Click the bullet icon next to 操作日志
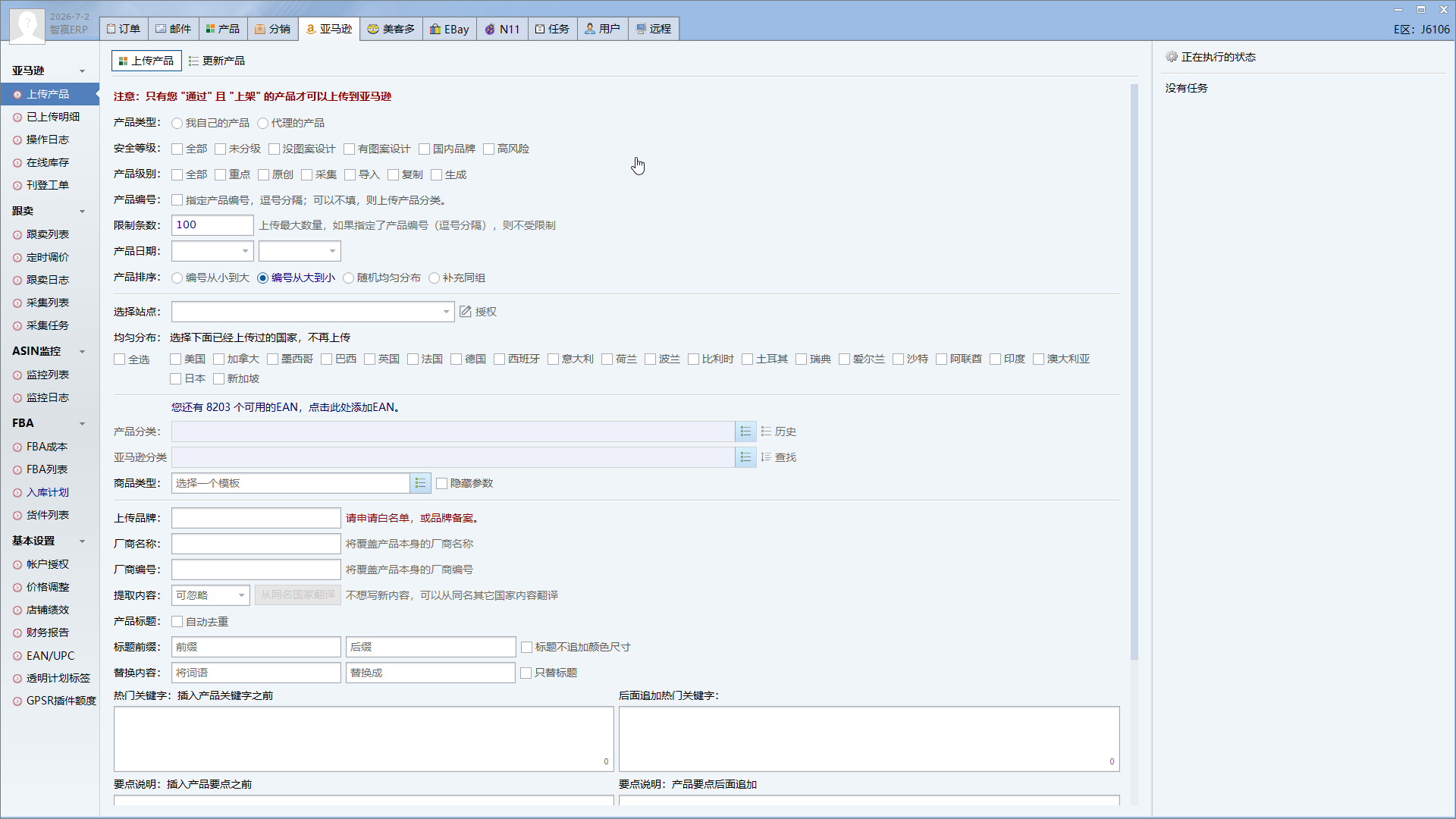This screenshot has height=819, width=1456. click(x=17, y=140)
